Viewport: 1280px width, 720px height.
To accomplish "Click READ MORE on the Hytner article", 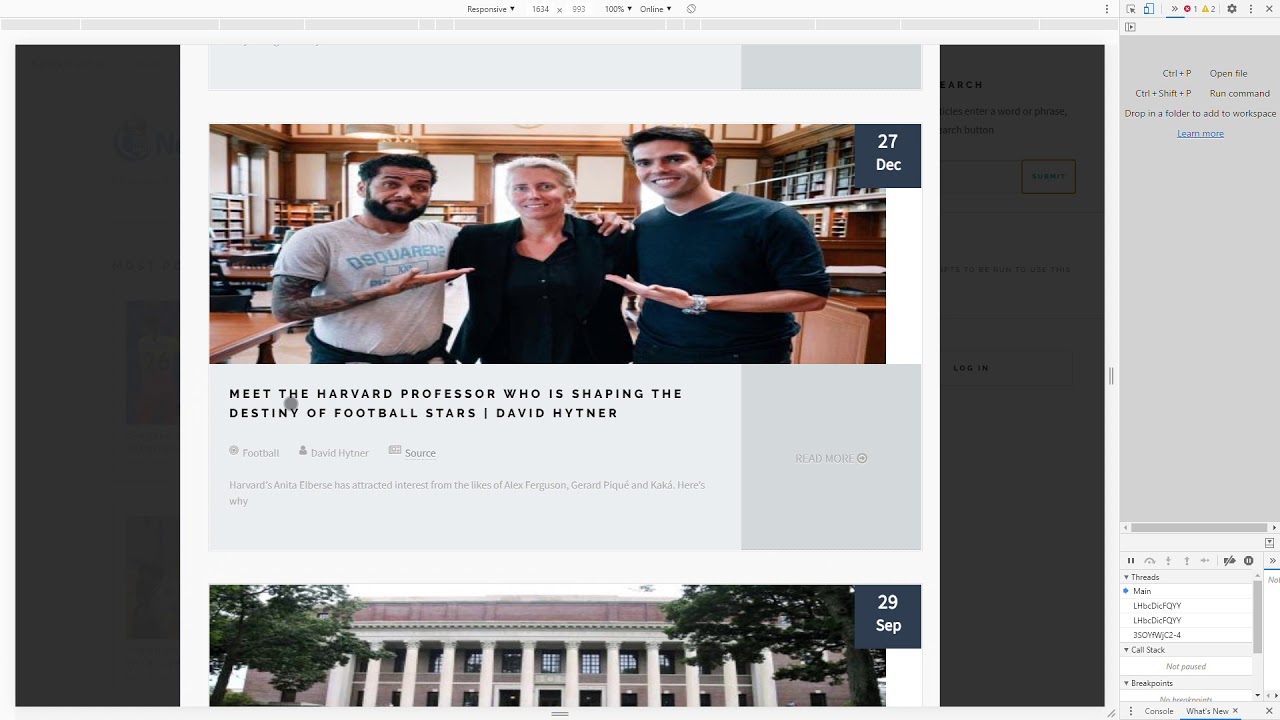I will (830, 458).
